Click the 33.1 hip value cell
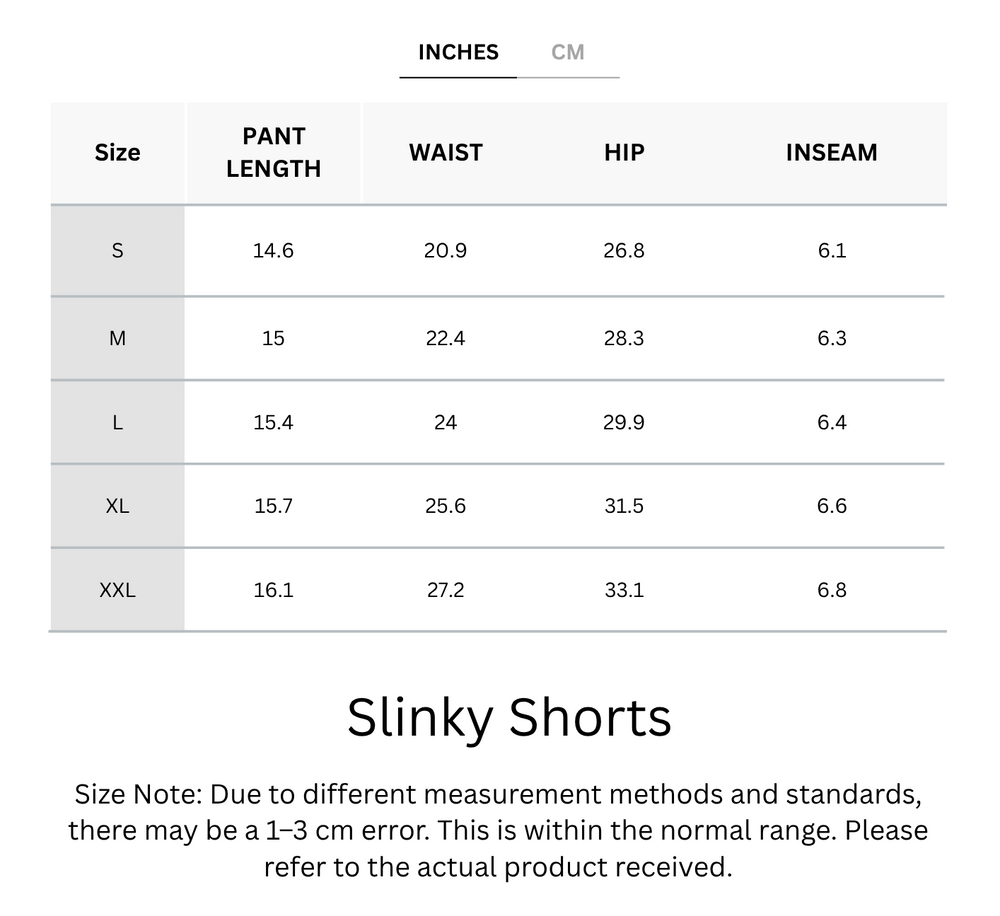The height and width of the screenshot is (916, 1000). (624, 591)
